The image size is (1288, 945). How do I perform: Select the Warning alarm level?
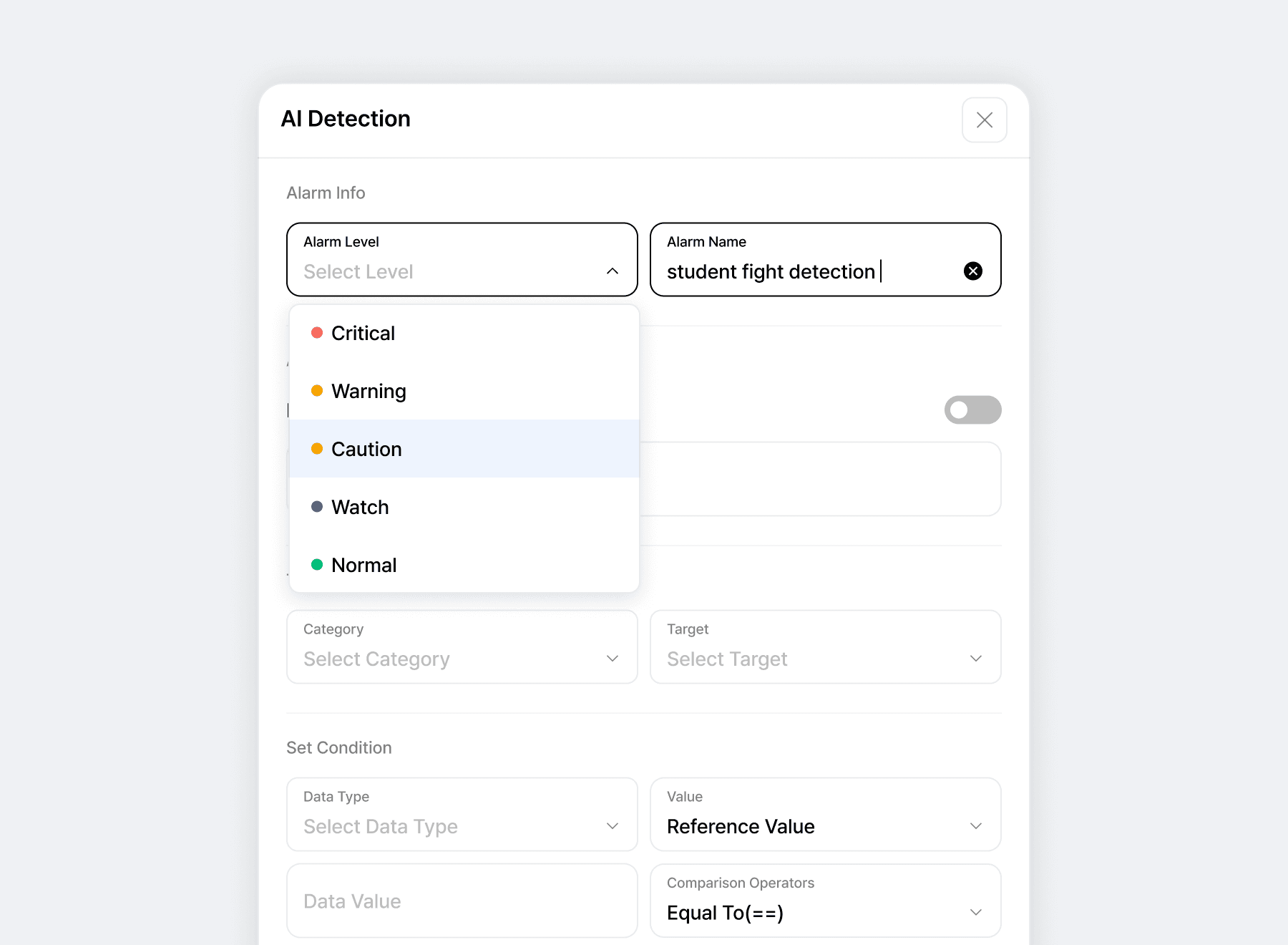[369, 392]
